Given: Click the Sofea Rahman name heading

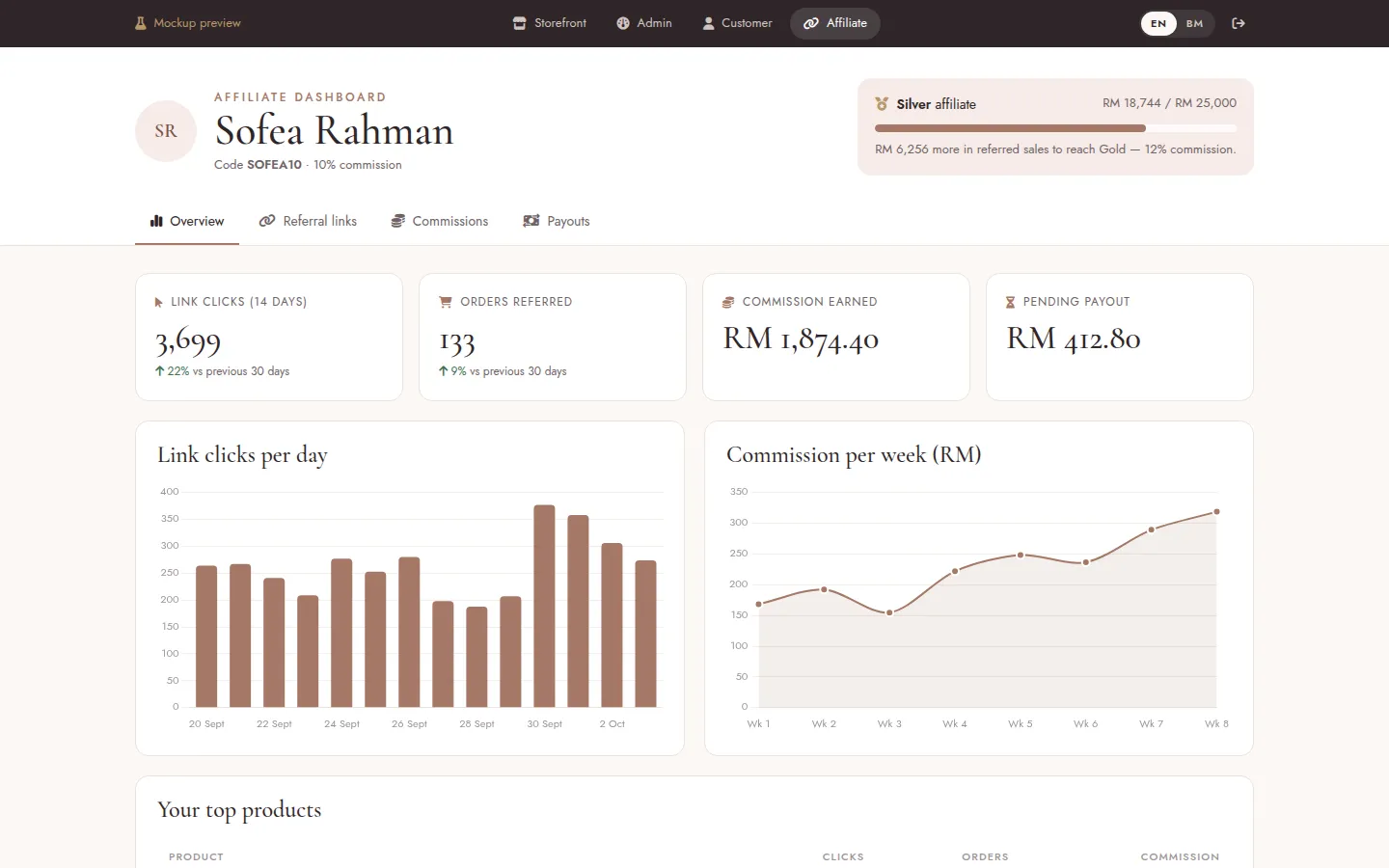Looking at the screenshot, I should click(335, 131).
